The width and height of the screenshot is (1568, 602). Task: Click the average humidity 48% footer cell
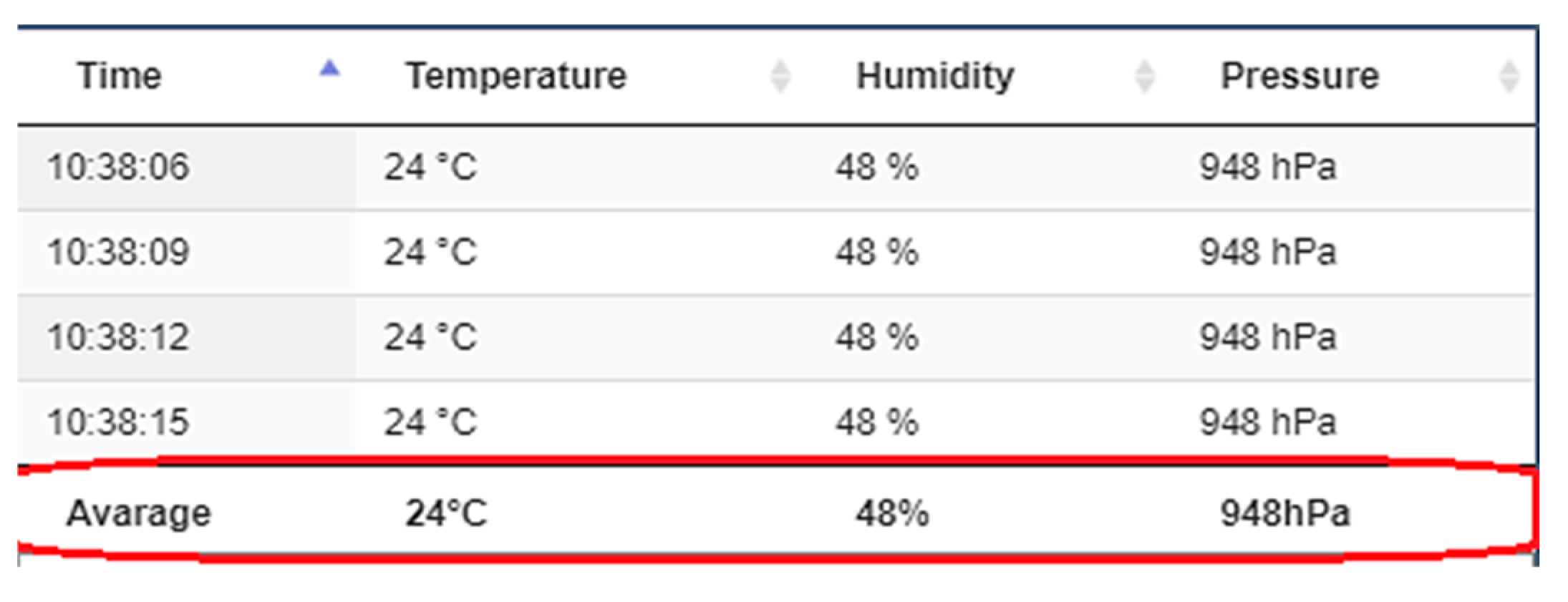click(892, 513)
